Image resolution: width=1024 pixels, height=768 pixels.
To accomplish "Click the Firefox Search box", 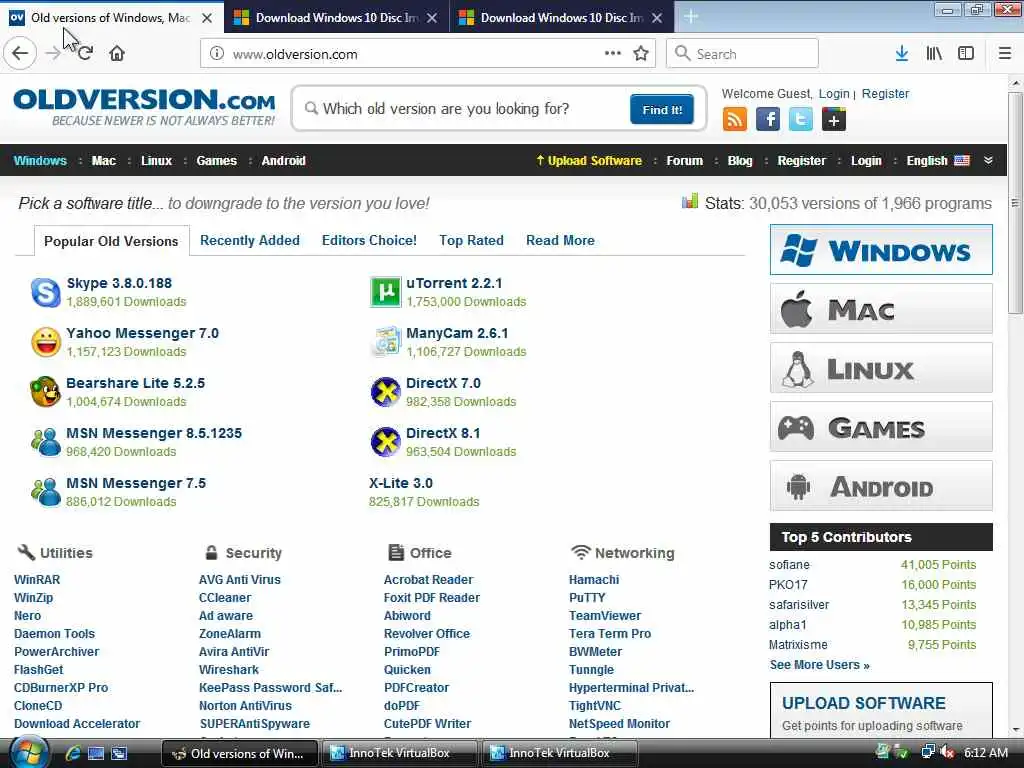I will click(742, 54).
